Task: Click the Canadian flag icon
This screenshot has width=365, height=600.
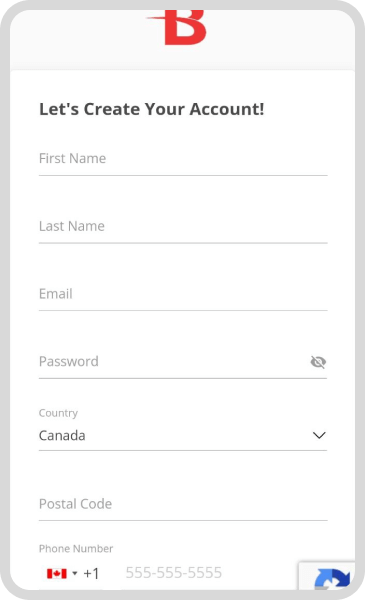Action: point(57,573)
